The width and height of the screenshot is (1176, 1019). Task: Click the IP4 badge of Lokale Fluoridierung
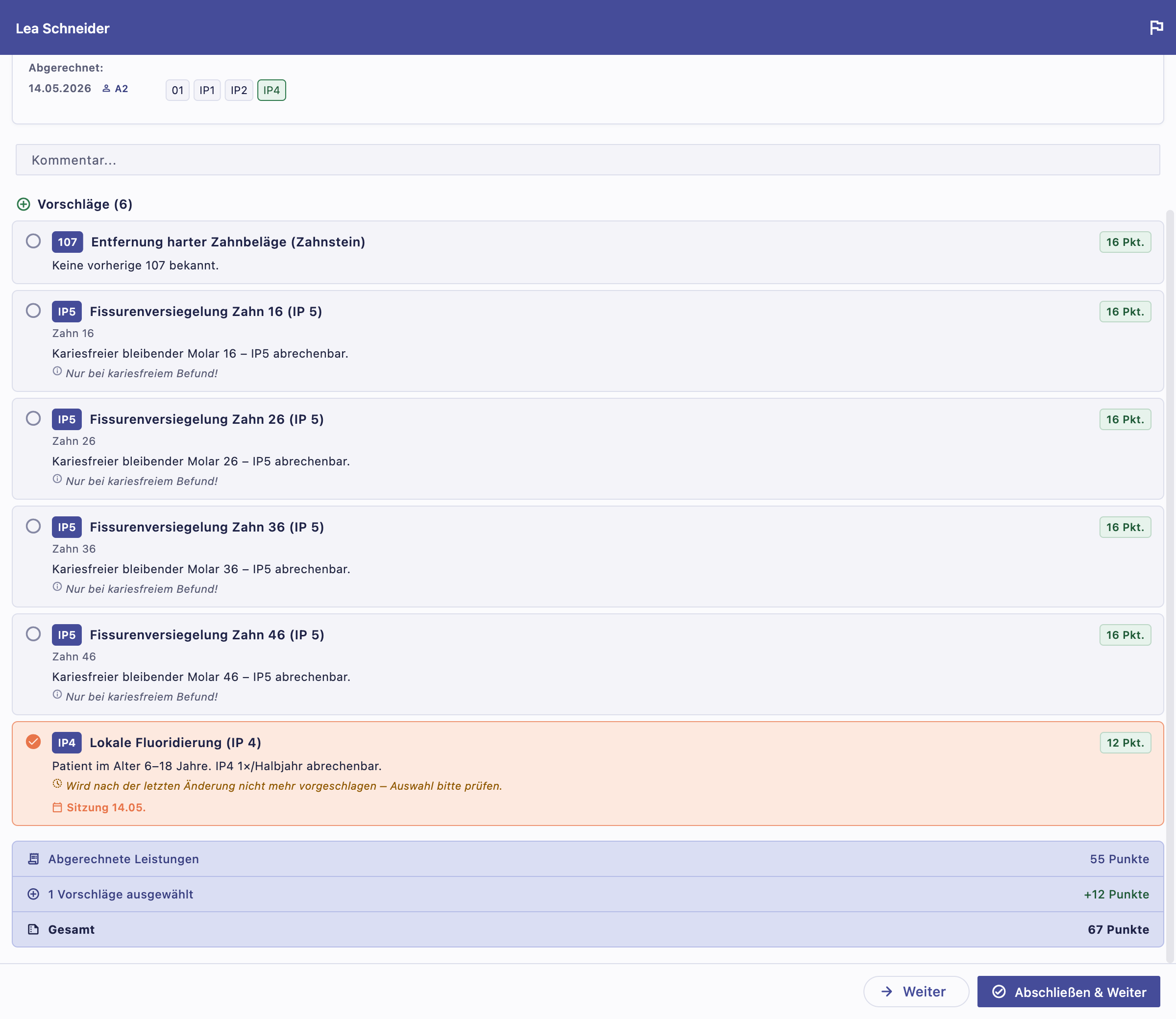67,743
